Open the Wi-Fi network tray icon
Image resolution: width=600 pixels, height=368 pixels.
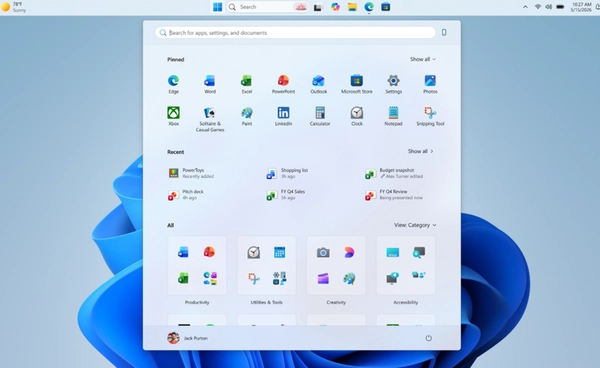[x=538, y=7]
